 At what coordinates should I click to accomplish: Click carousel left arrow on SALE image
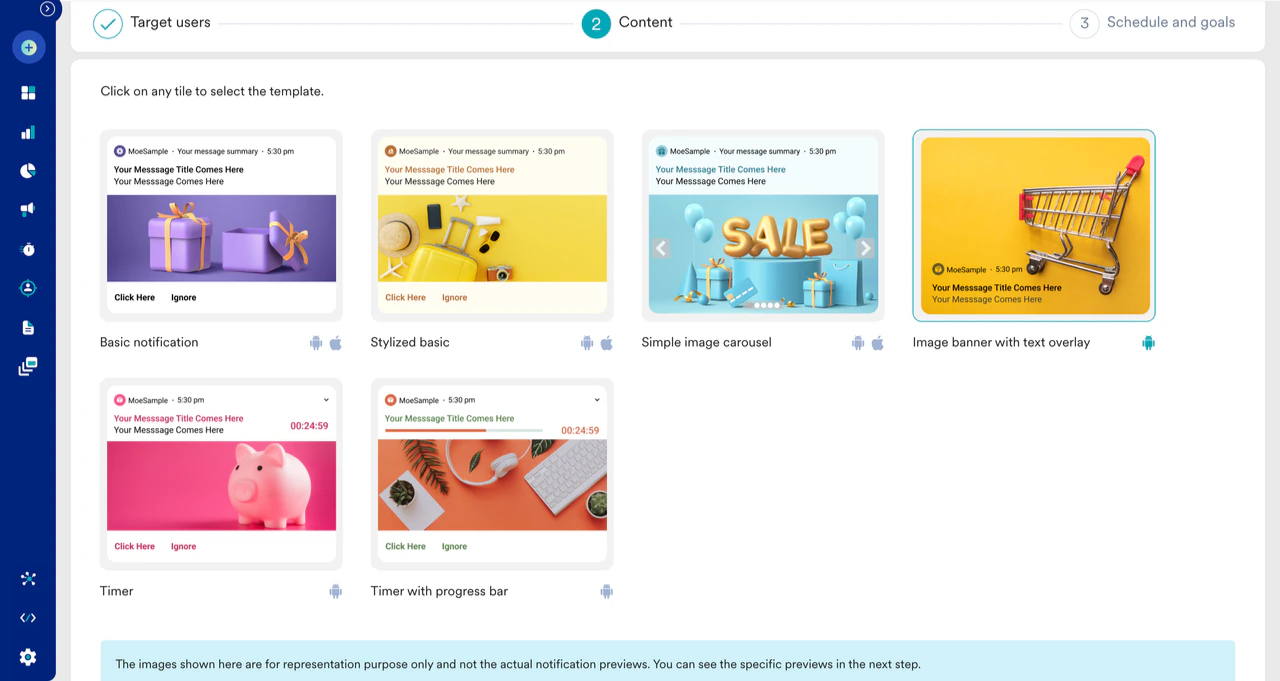point(661,248)
